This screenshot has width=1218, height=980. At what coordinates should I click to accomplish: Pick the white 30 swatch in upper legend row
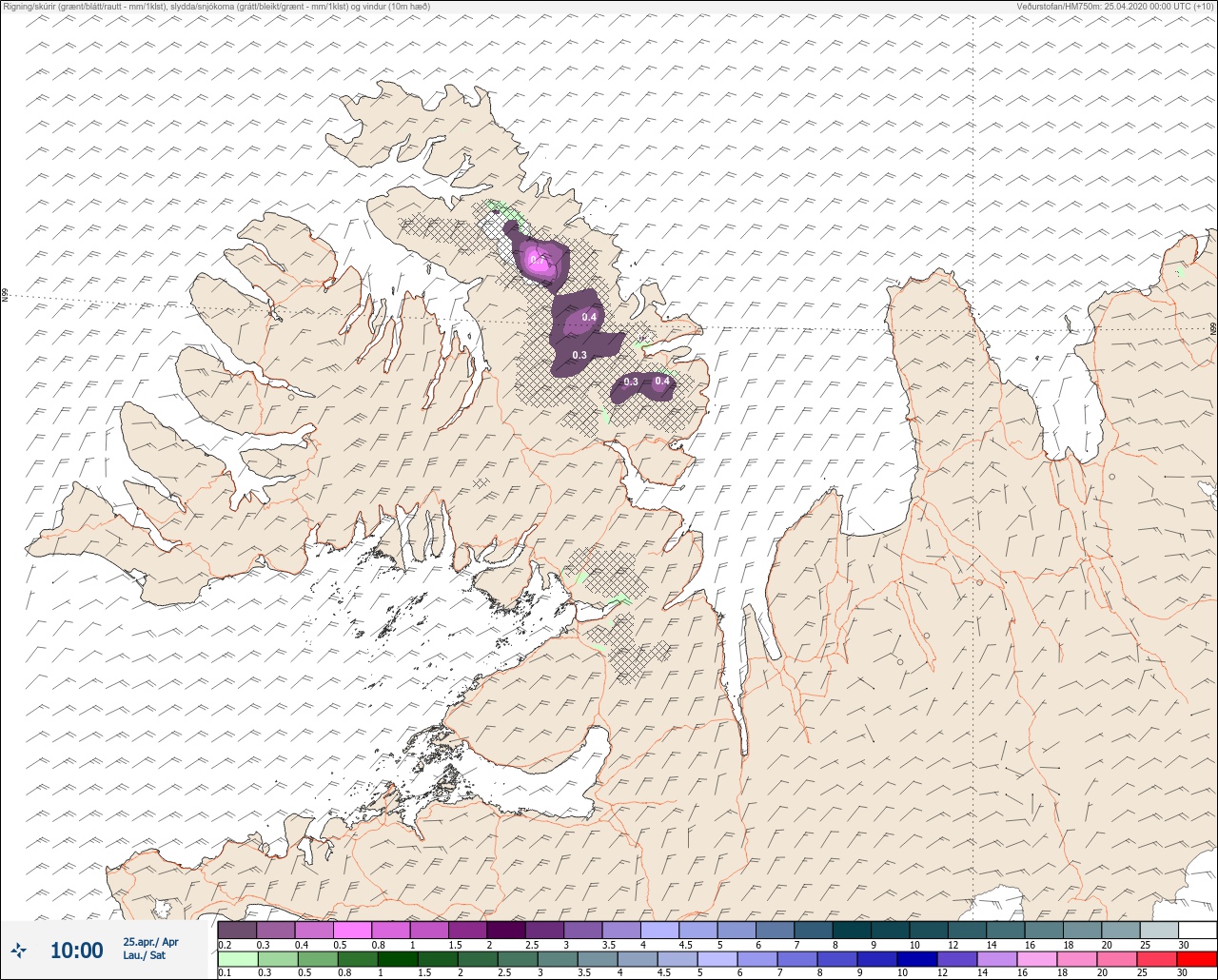(1197, 930)
